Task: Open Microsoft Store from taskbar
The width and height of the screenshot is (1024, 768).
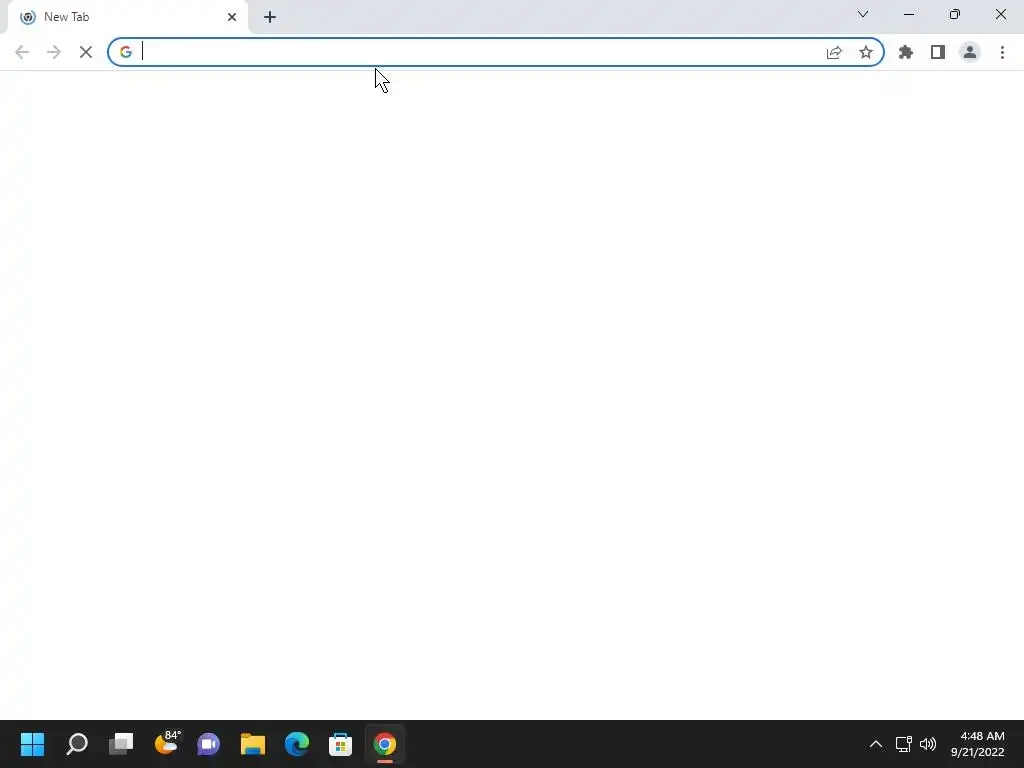Action: (x=340, y=744)
